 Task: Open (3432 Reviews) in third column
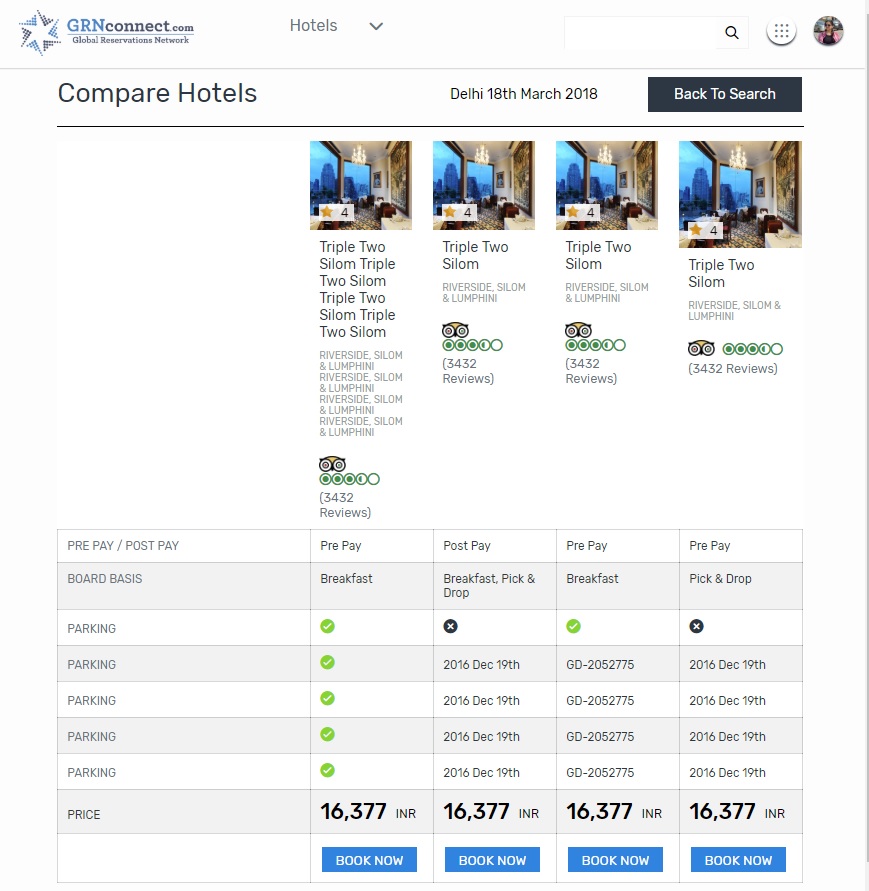point(591,371)
